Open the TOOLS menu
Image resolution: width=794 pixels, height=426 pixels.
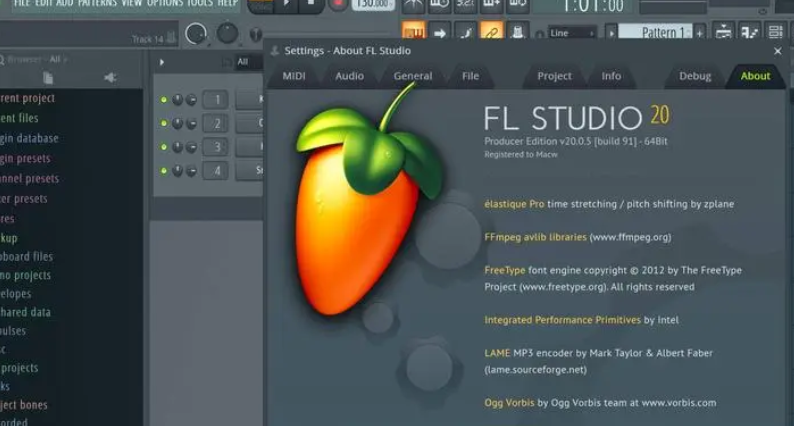coord(200,3)
